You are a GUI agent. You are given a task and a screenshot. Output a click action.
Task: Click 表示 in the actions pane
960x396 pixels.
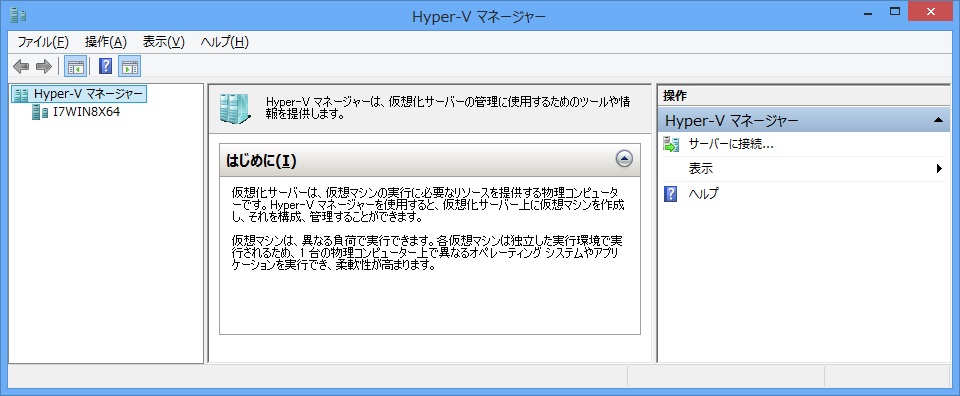700,169
